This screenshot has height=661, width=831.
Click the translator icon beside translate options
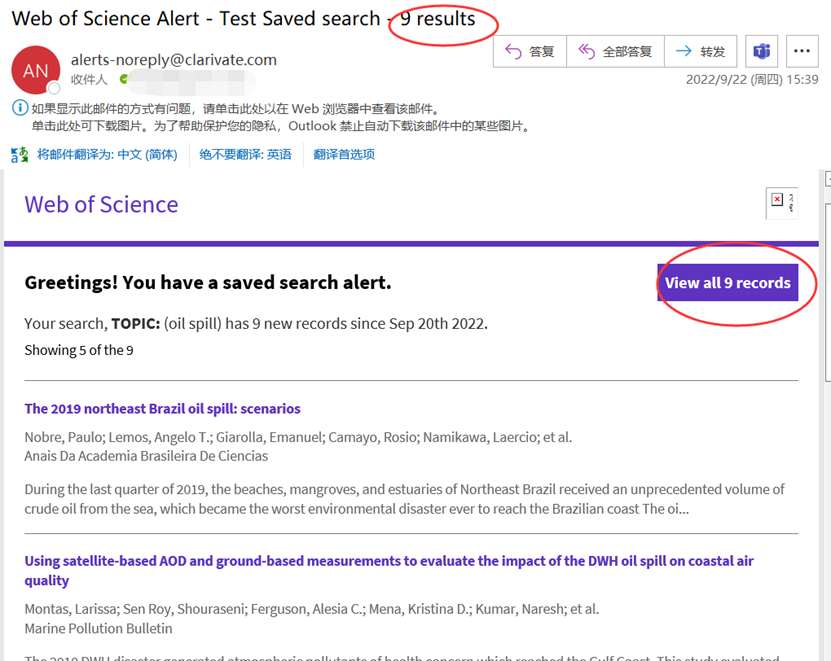click(19, 154)
